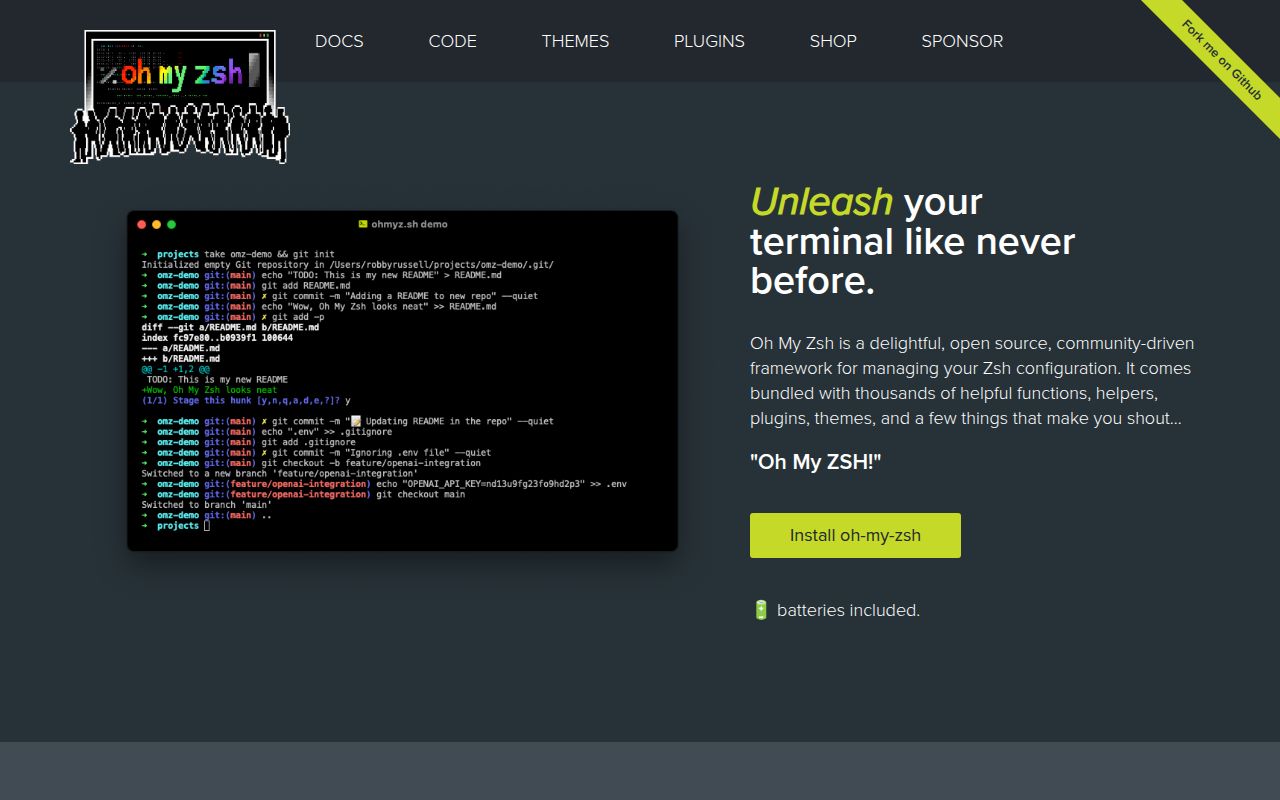Click the 'index fc97e80..b0939f1' terminal line
This screenshot has height=800, width=1280.
[x=217, y=338]
